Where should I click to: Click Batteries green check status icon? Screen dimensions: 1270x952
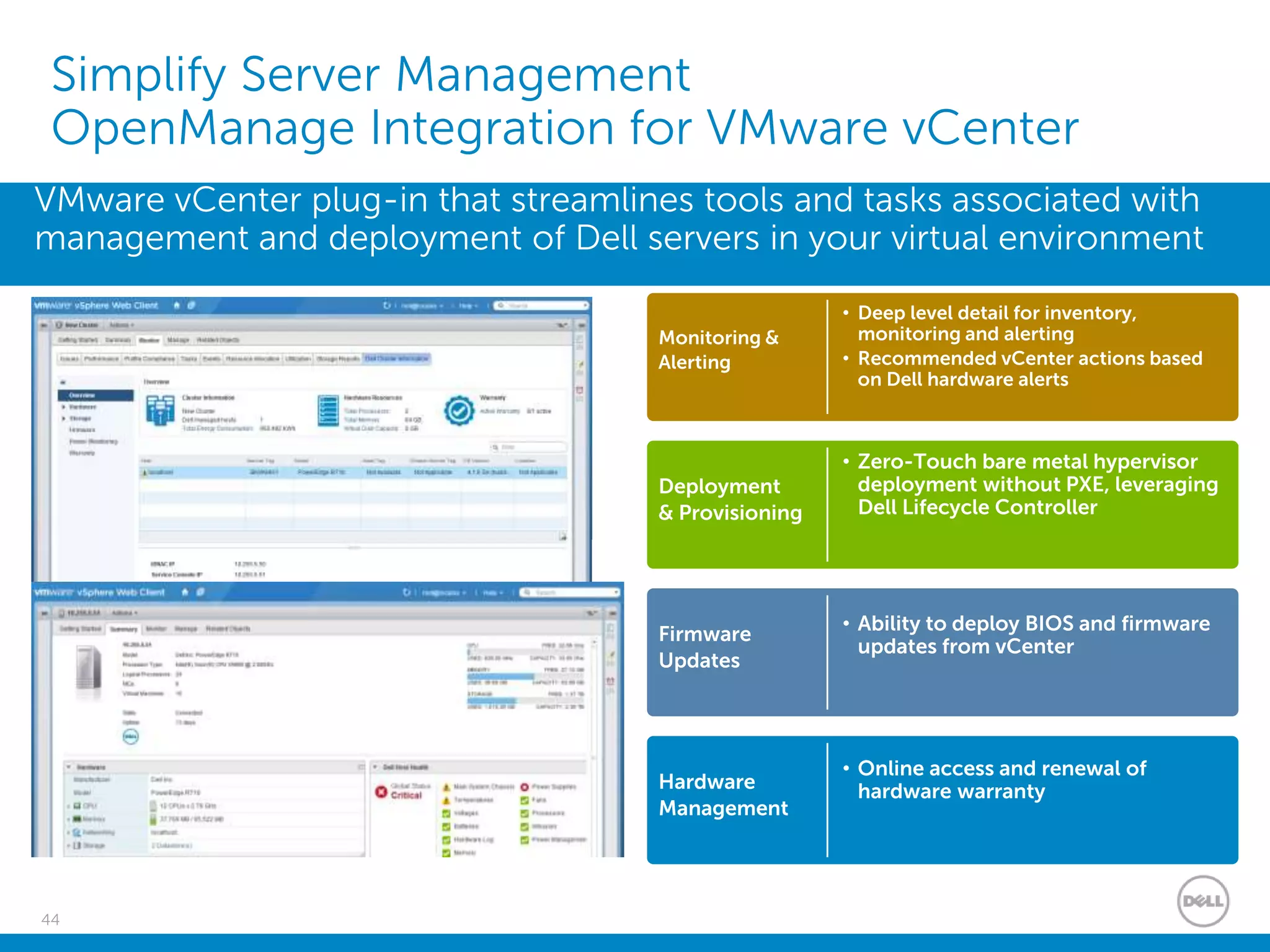tap(446, 827)
